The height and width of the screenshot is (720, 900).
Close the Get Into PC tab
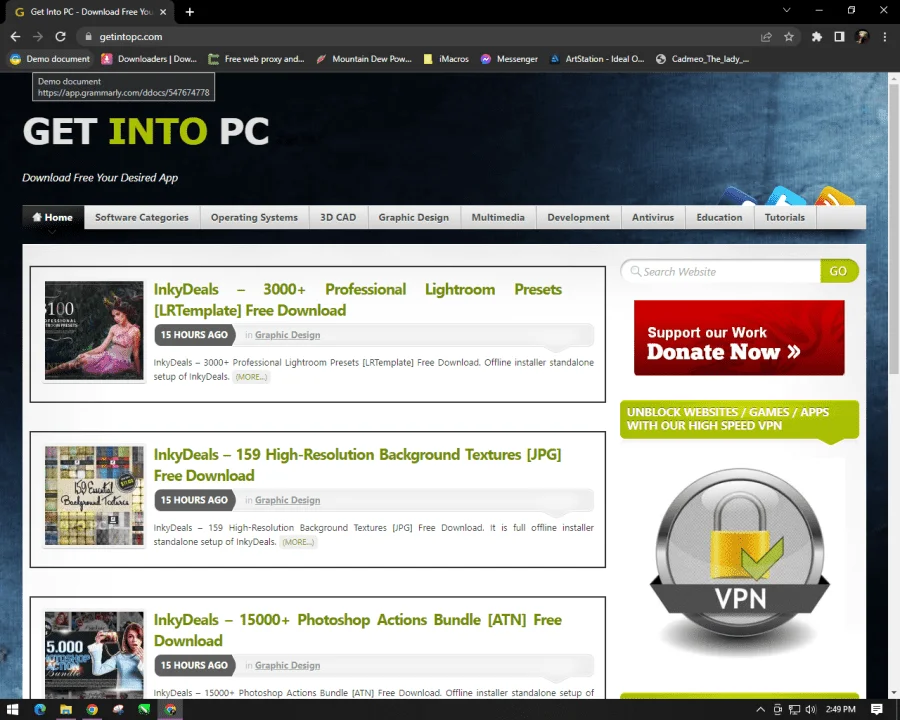tap(163, 11)
